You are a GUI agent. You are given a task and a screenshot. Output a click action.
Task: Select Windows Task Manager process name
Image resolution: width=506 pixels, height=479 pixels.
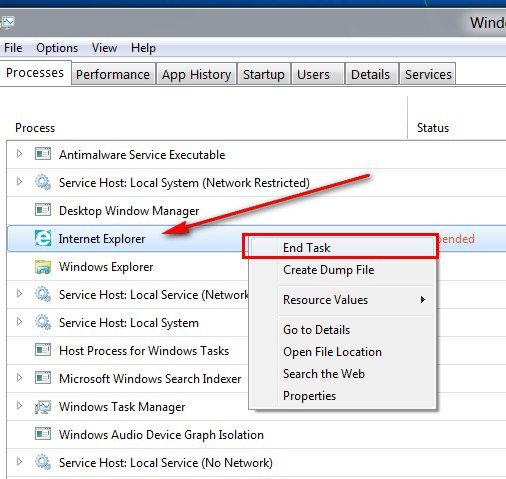pos(122,407)
